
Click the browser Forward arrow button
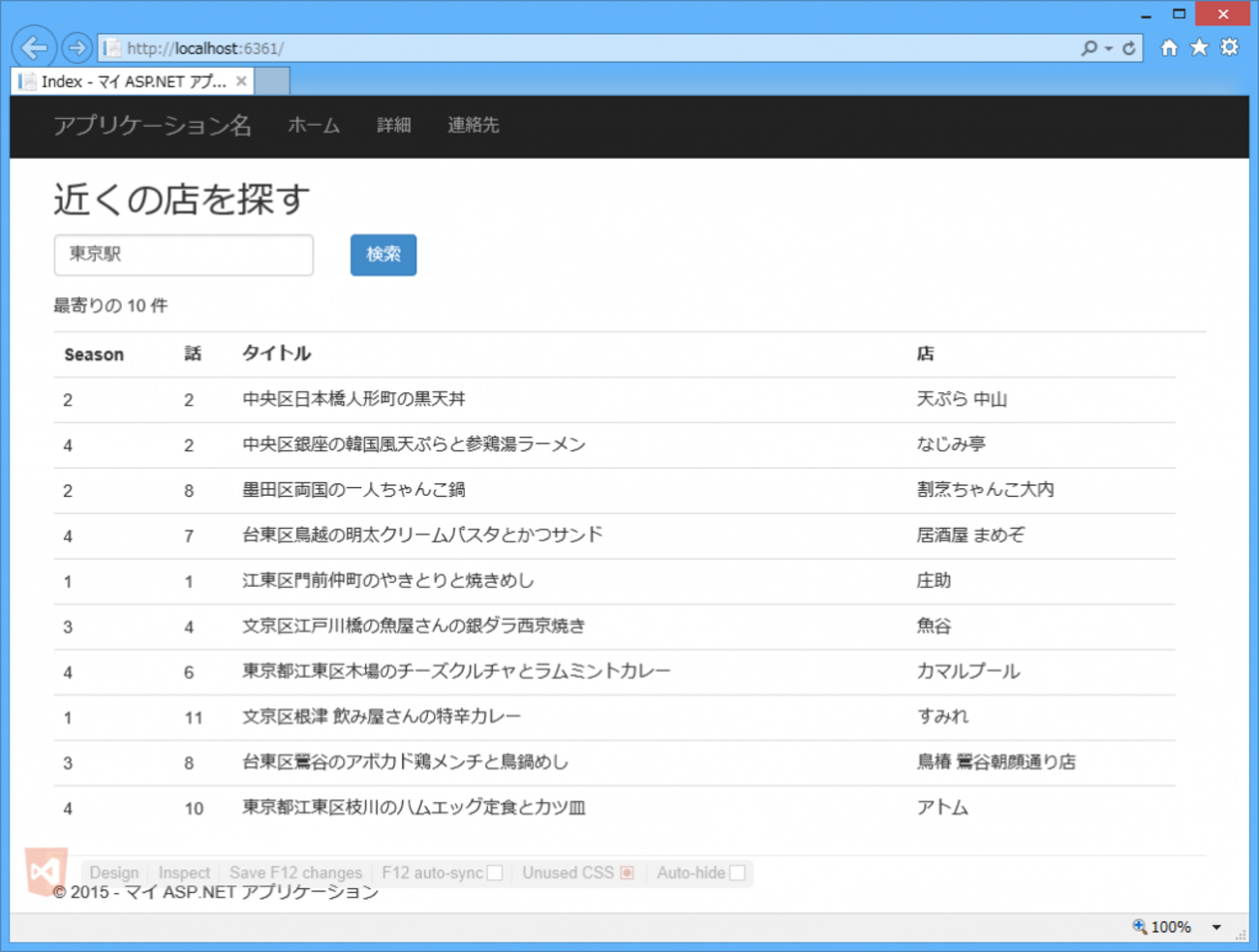click(x=77, y=46)
